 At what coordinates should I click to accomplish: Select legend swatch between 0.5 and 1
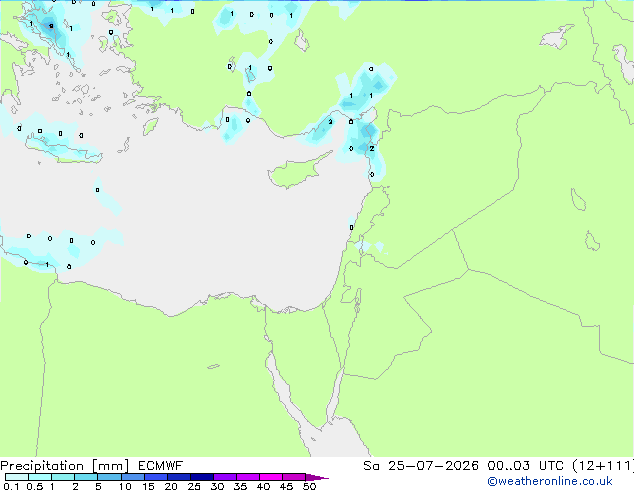40,477
